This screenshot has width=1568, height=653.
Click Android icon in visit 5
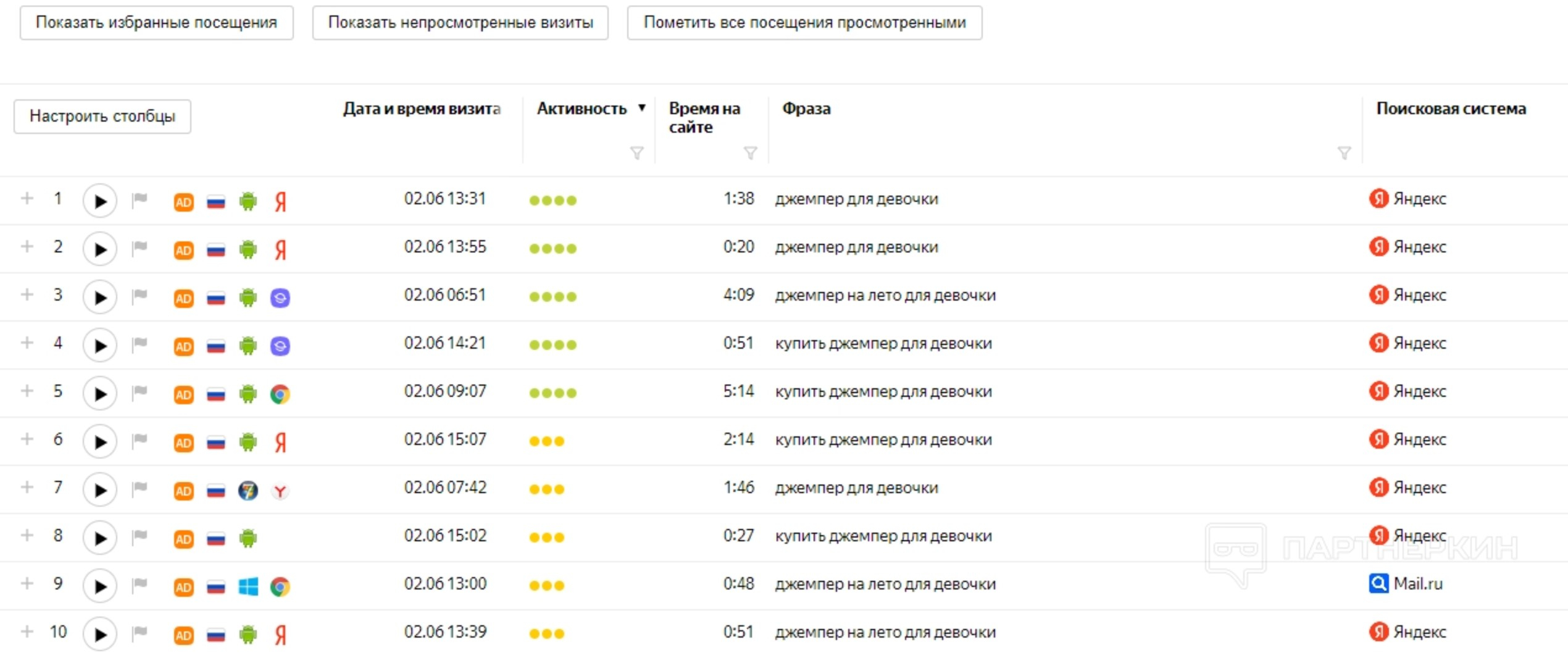[248, 393]
